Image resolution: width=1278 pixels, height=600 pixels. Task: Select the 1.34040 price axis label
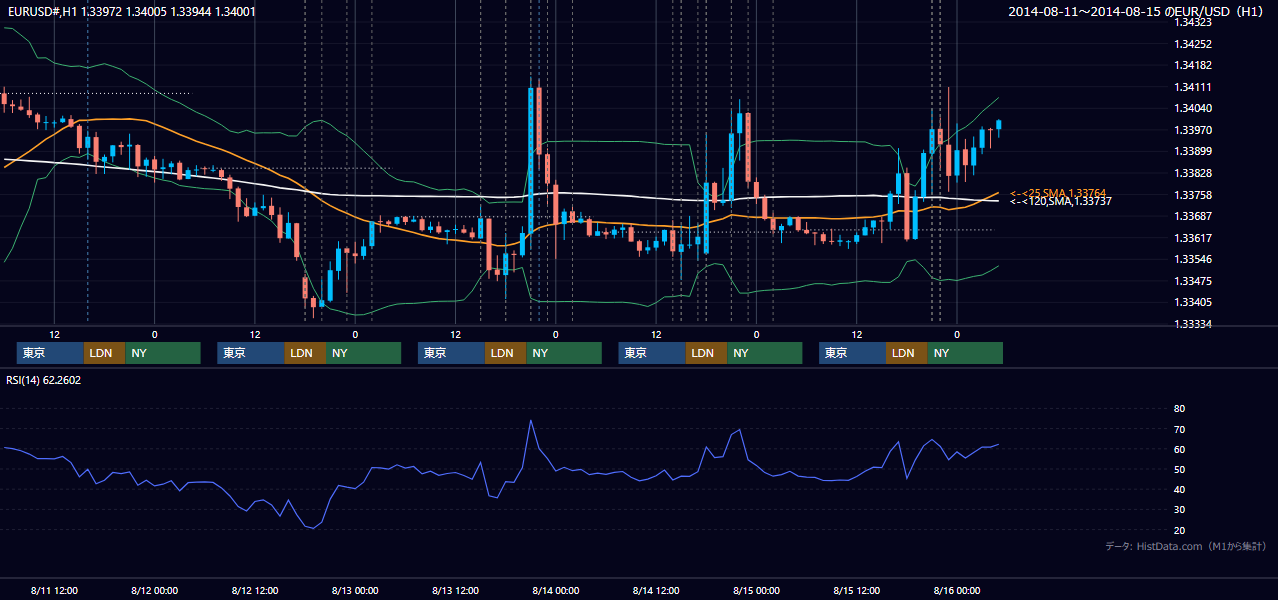point(1193,108)
